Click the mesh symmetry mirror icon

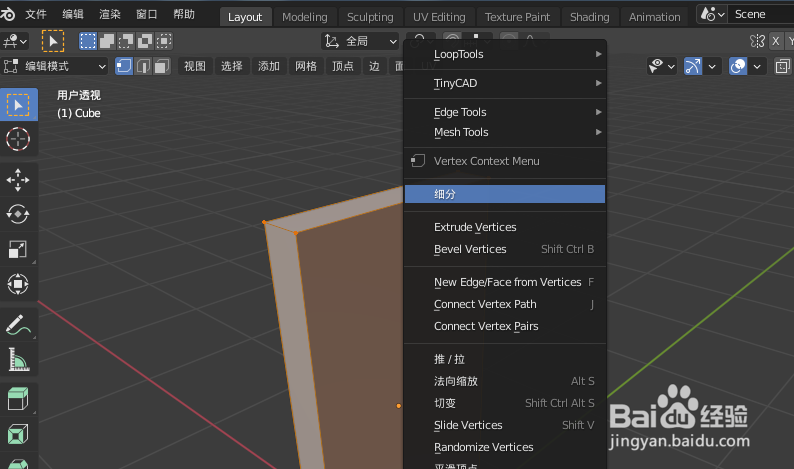tap(757, 41)
